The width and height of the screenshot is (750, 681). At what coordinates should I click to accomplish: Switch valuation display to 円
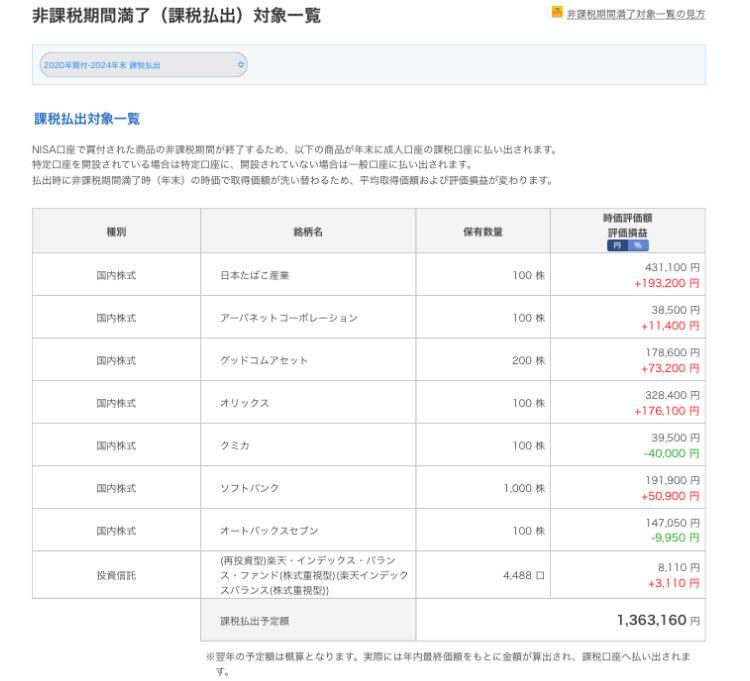point(618,244)
